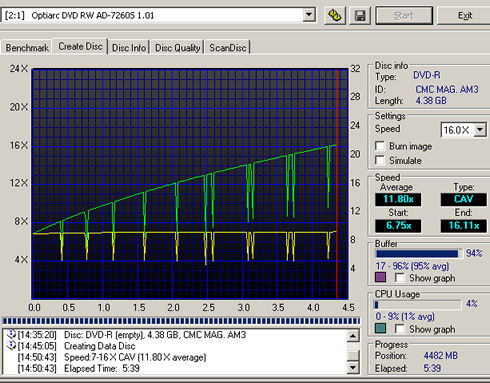Click the teal CPU Usage color swatch
490x383 pixels.
pos(380,328)
